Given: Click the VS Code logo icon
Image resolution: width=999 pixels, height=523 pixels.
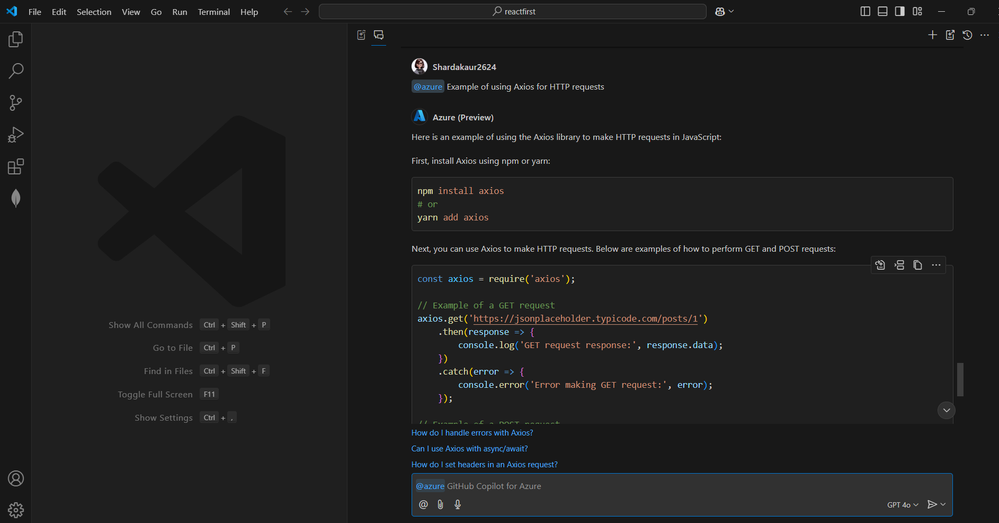Looking at the screenshot, I should (11, 11).
